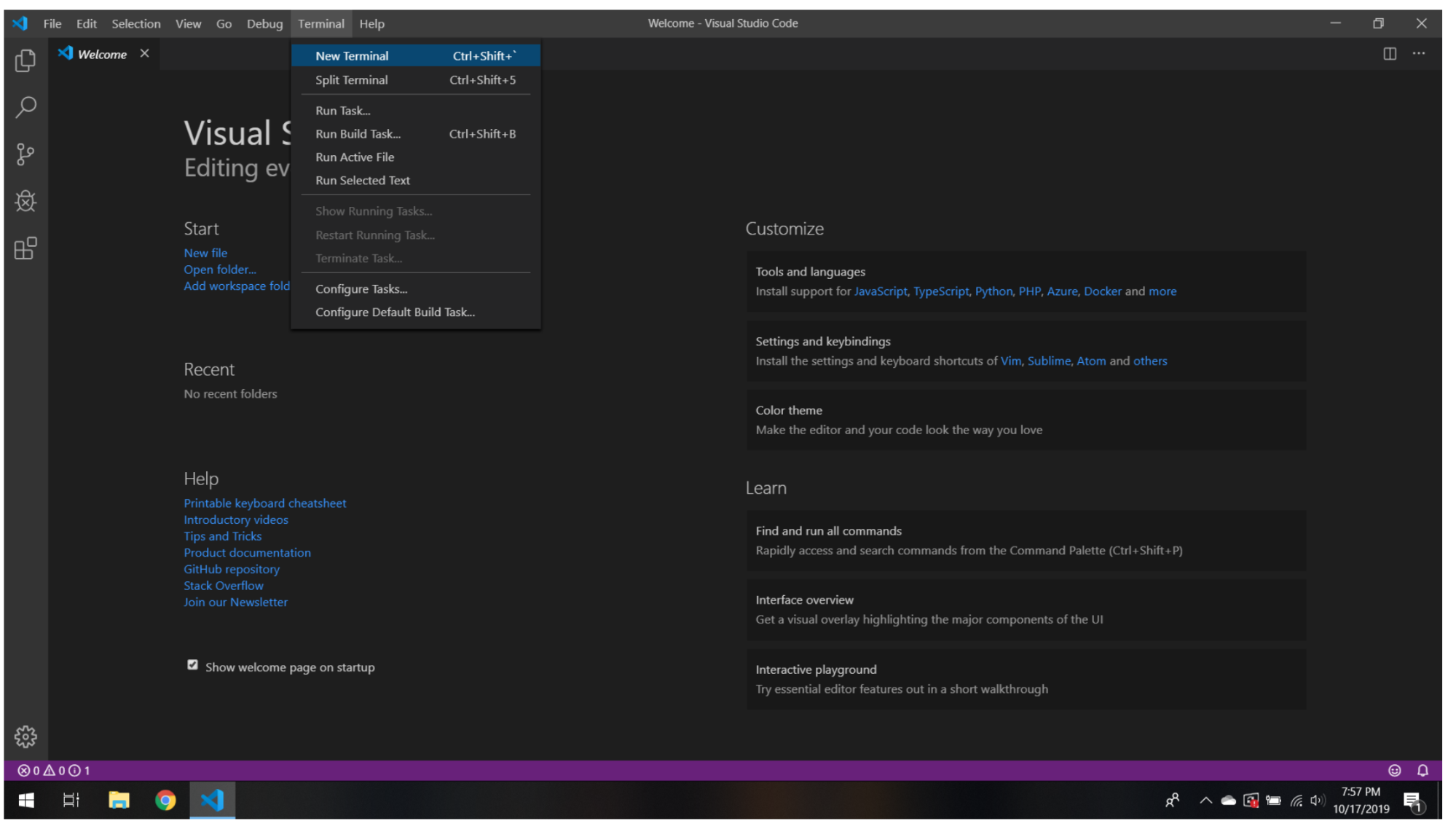The width and height of the screenshot is (1456, 829).
Task: Choose Run Task... menu entry
Action: [416, 111]
